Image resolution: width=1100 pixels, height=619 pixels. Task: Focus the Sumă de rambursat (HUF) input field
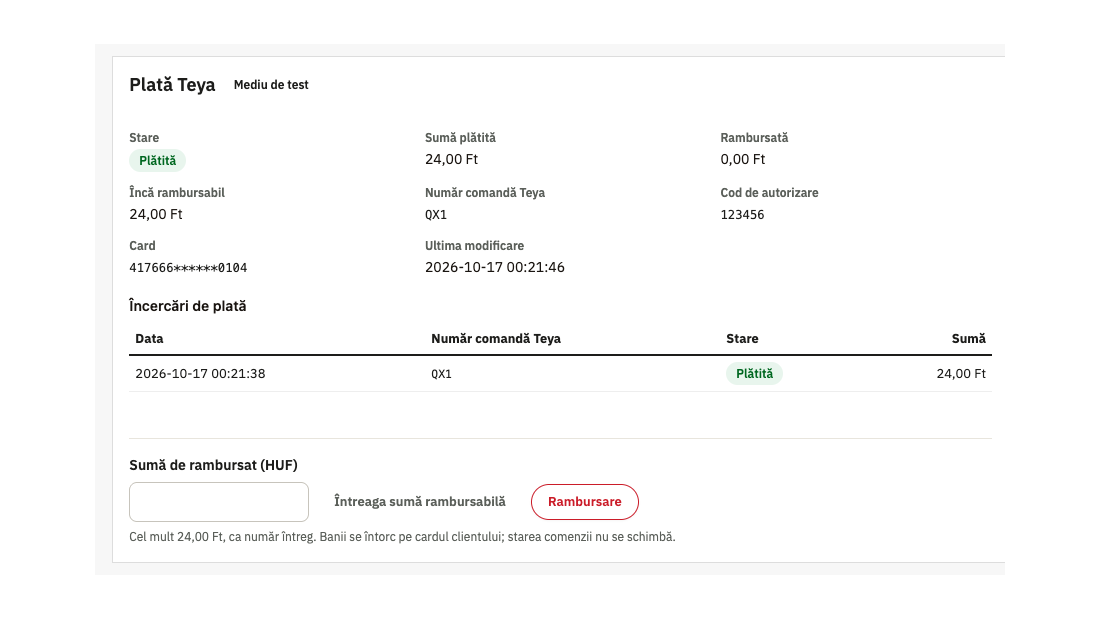point(219,502)
